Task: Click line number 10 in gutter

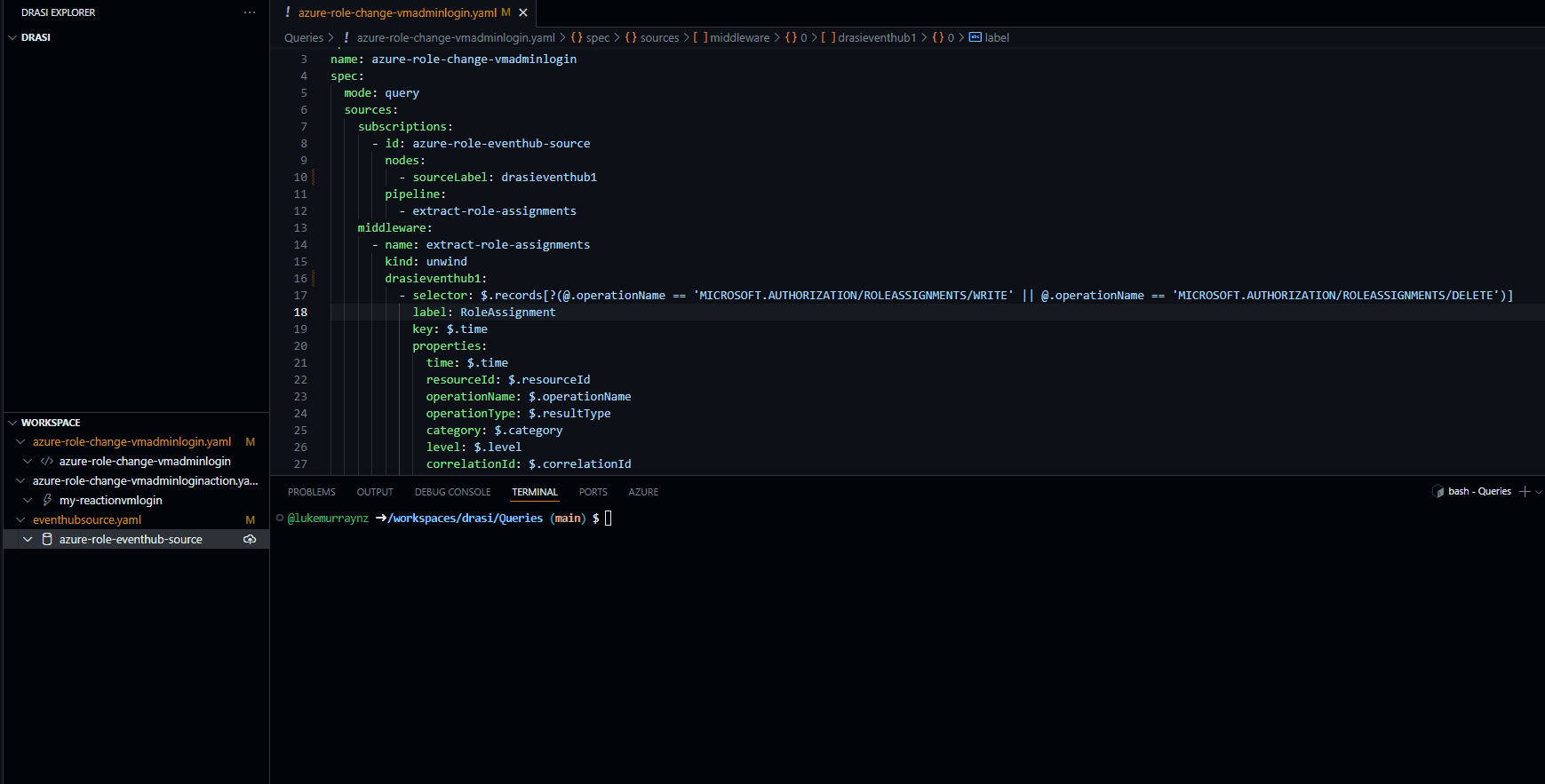Action: (x=300, y=177)
